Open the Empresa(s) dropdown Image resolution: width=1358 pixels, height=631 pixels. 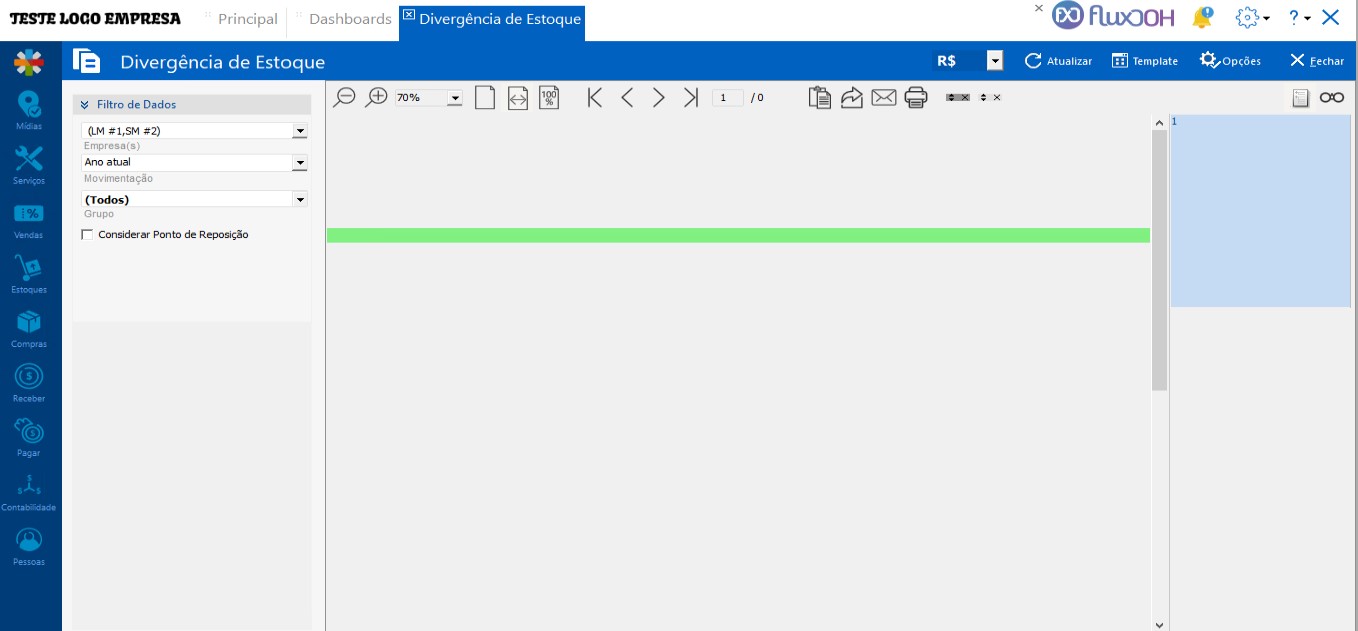point(300,131)
